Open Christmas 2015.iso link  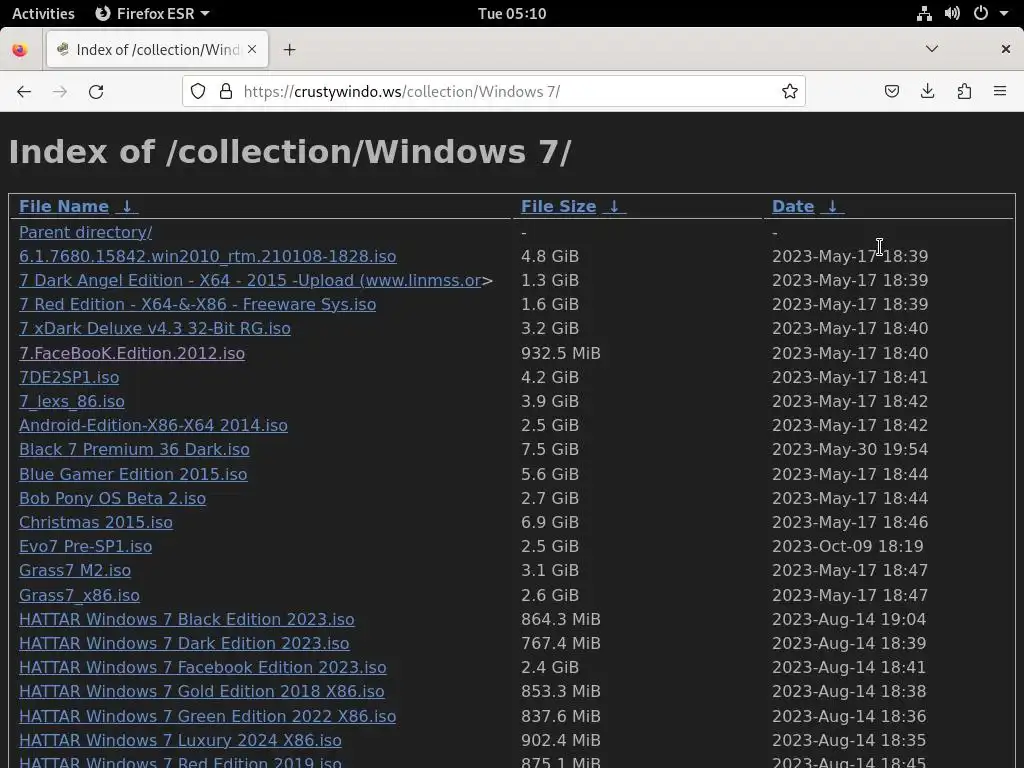coord(96,522)
